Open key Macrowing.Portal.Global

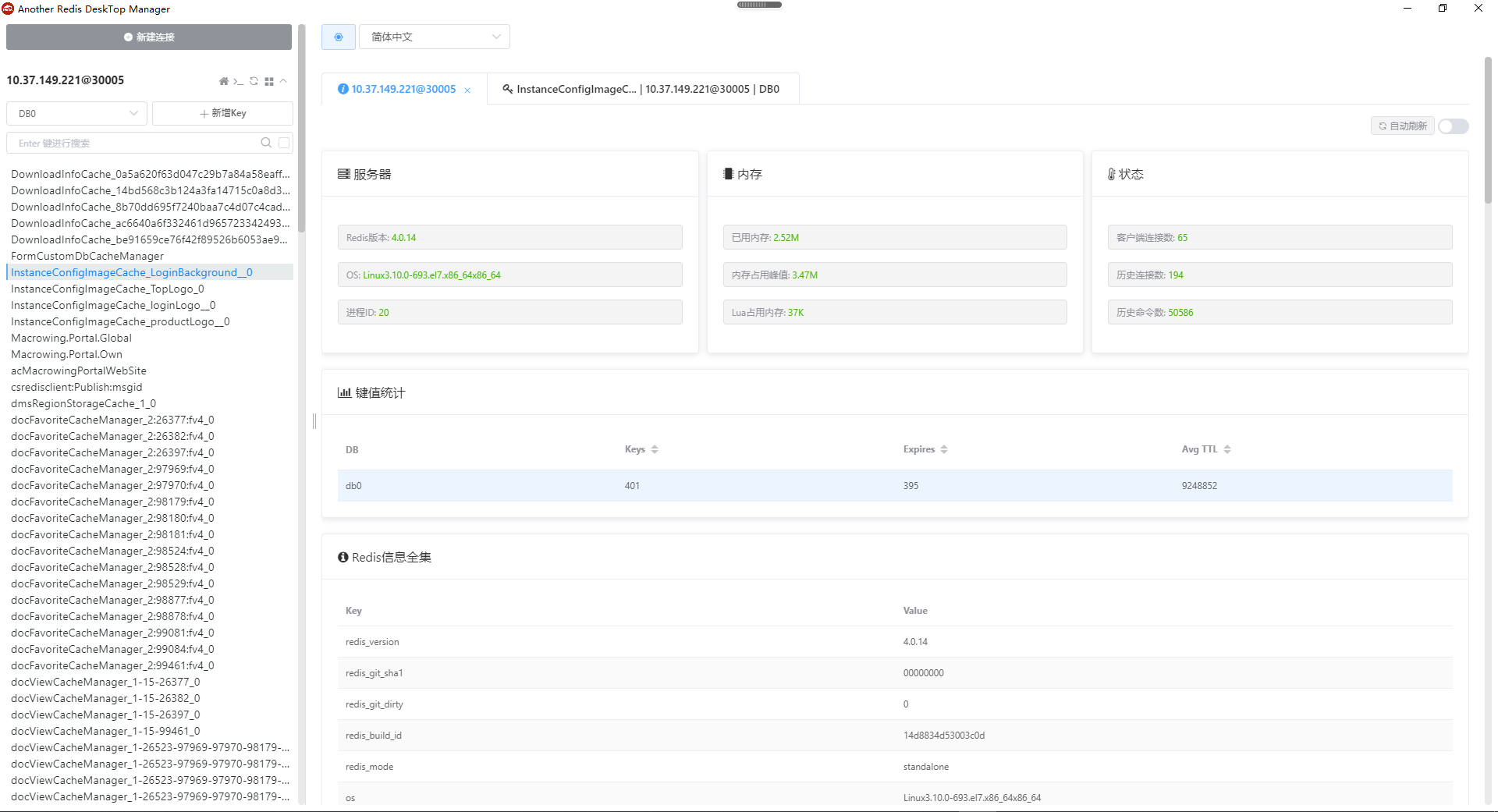click(71, 338)
